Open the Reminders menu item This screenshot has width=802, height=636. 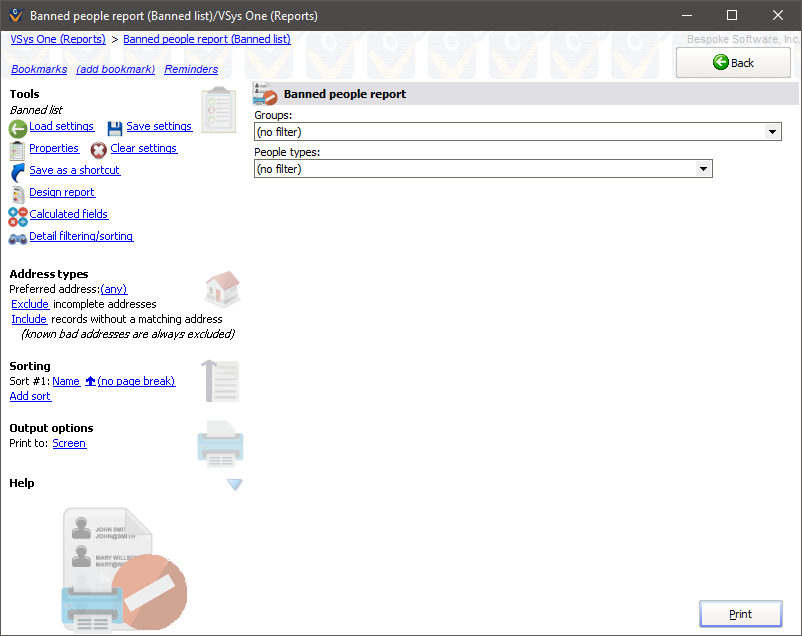click(x=190, y=69)
